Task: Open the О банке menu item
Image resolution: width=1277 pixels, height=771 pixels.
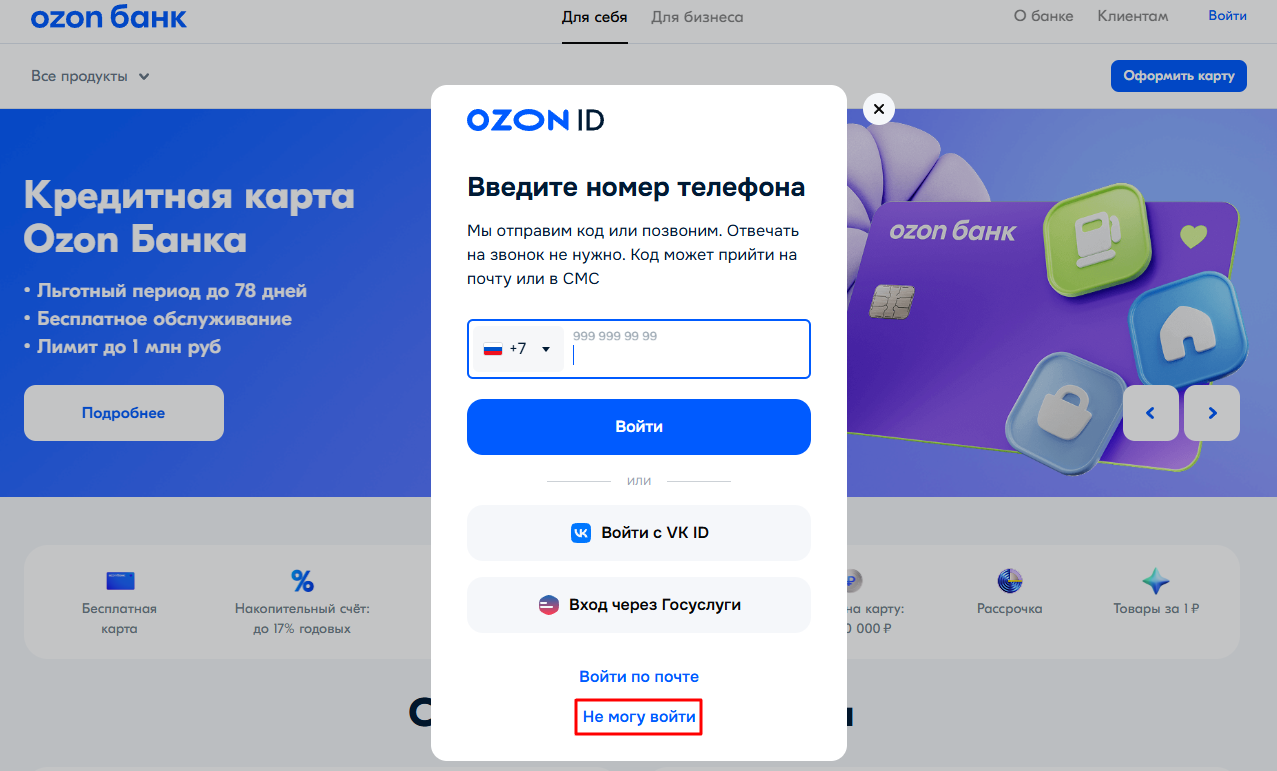Action: tap(1043, 16)
